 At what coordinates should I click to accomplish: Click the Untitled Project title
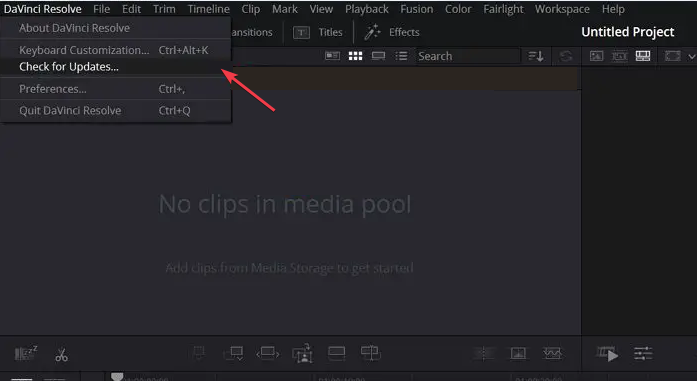(628, 32)
